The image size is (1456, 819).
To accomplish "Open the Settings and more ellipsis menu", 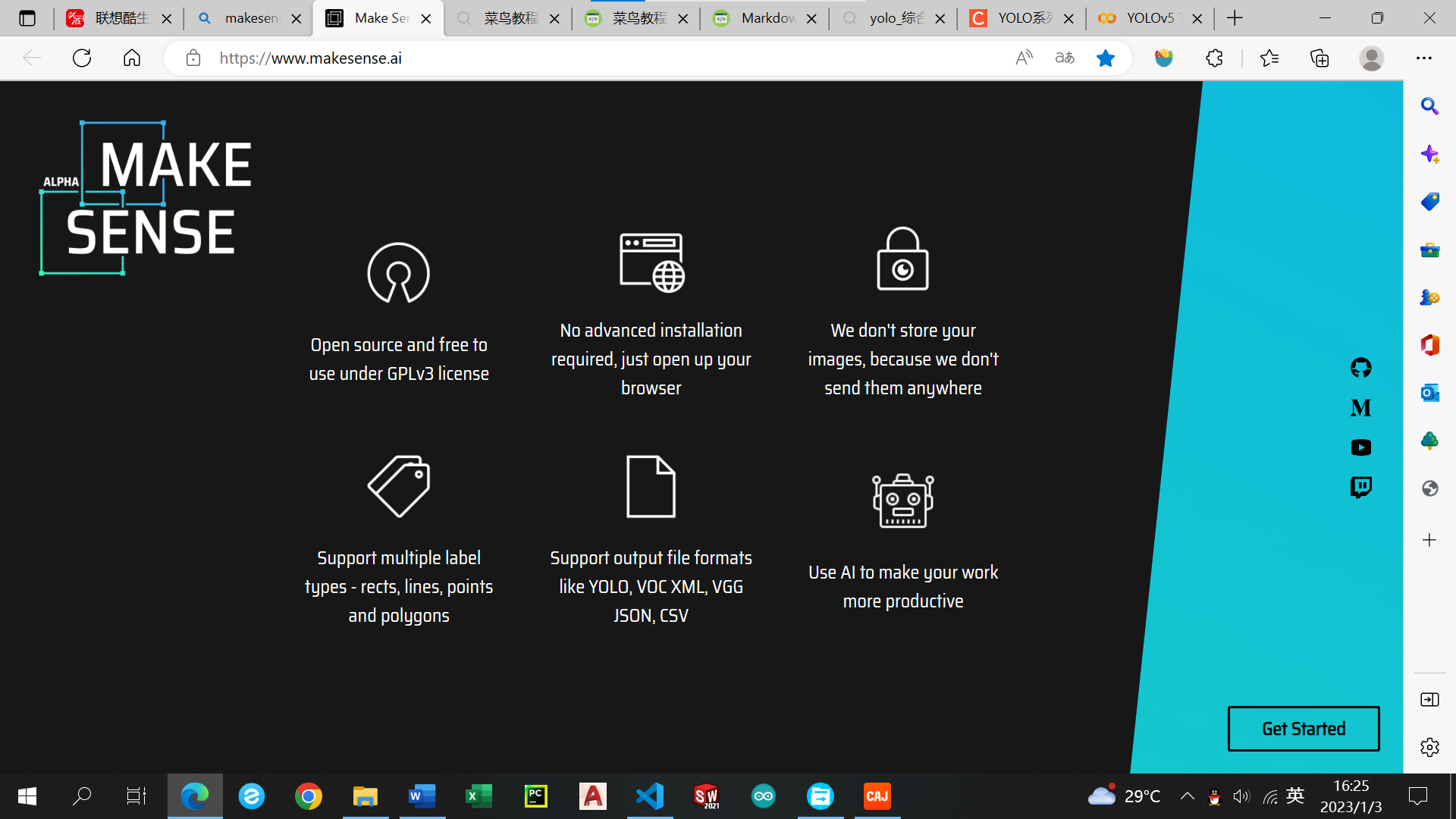I will click(x=1423, y=58).
